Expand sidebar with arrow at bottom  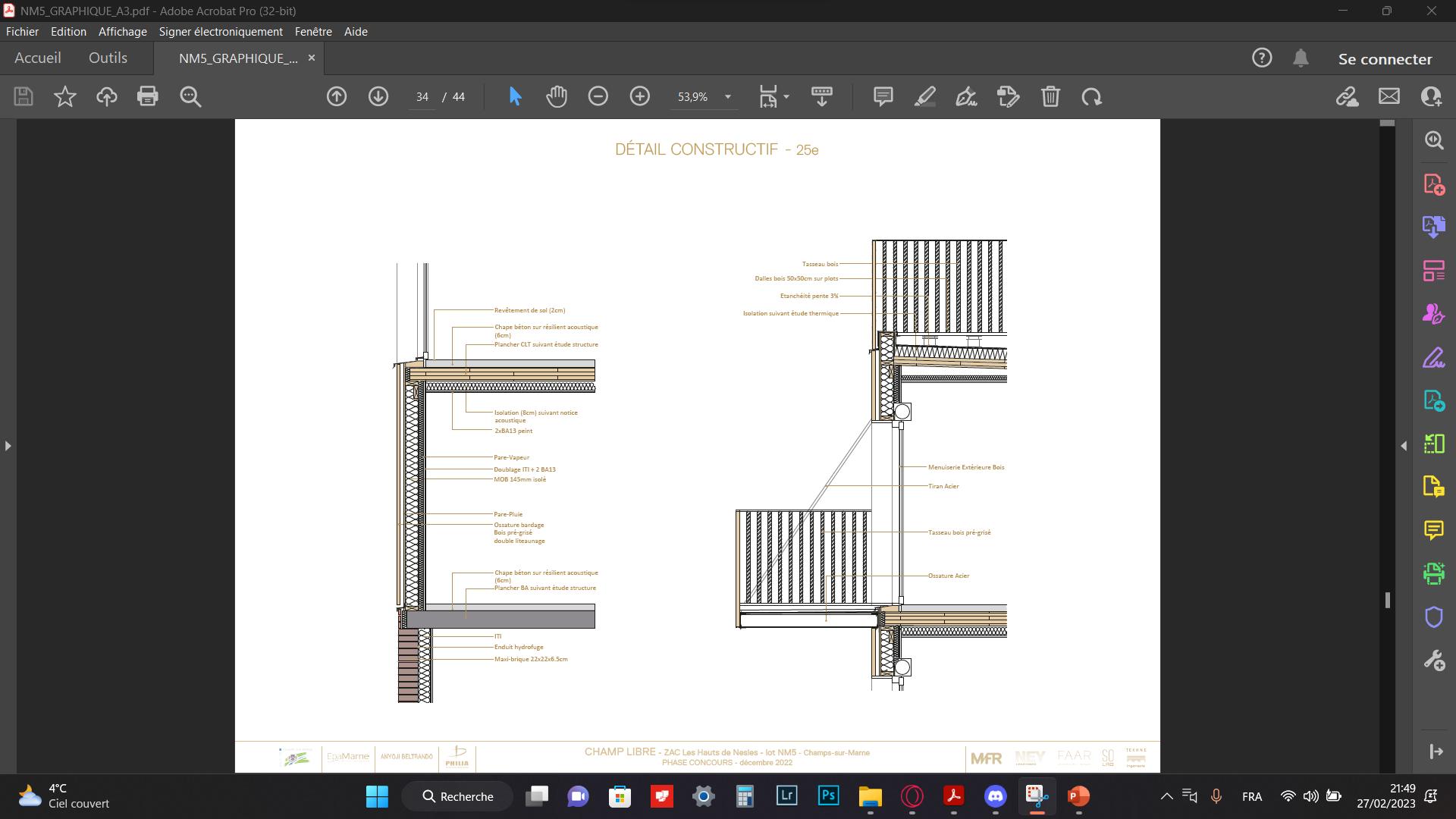click(x=1436, y=752)
